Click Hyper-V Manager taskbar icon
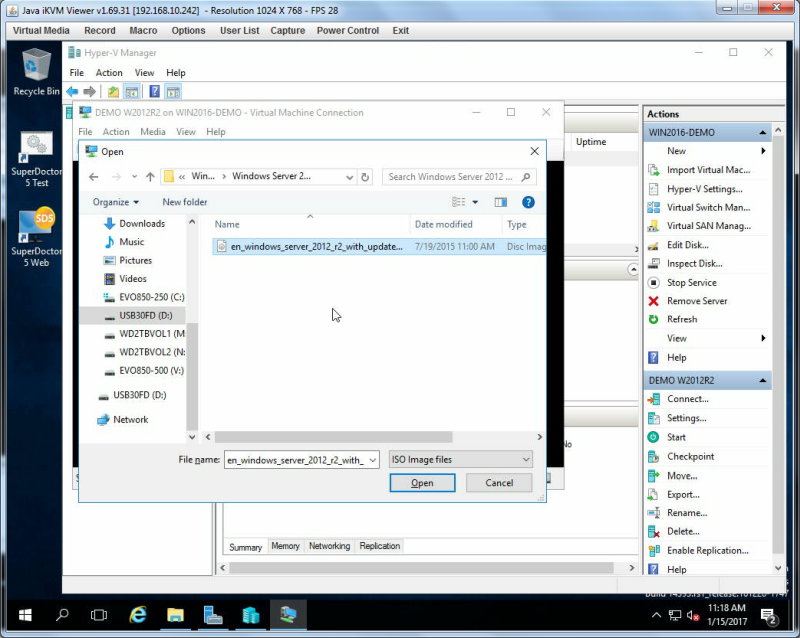 [x=251, y=615]
